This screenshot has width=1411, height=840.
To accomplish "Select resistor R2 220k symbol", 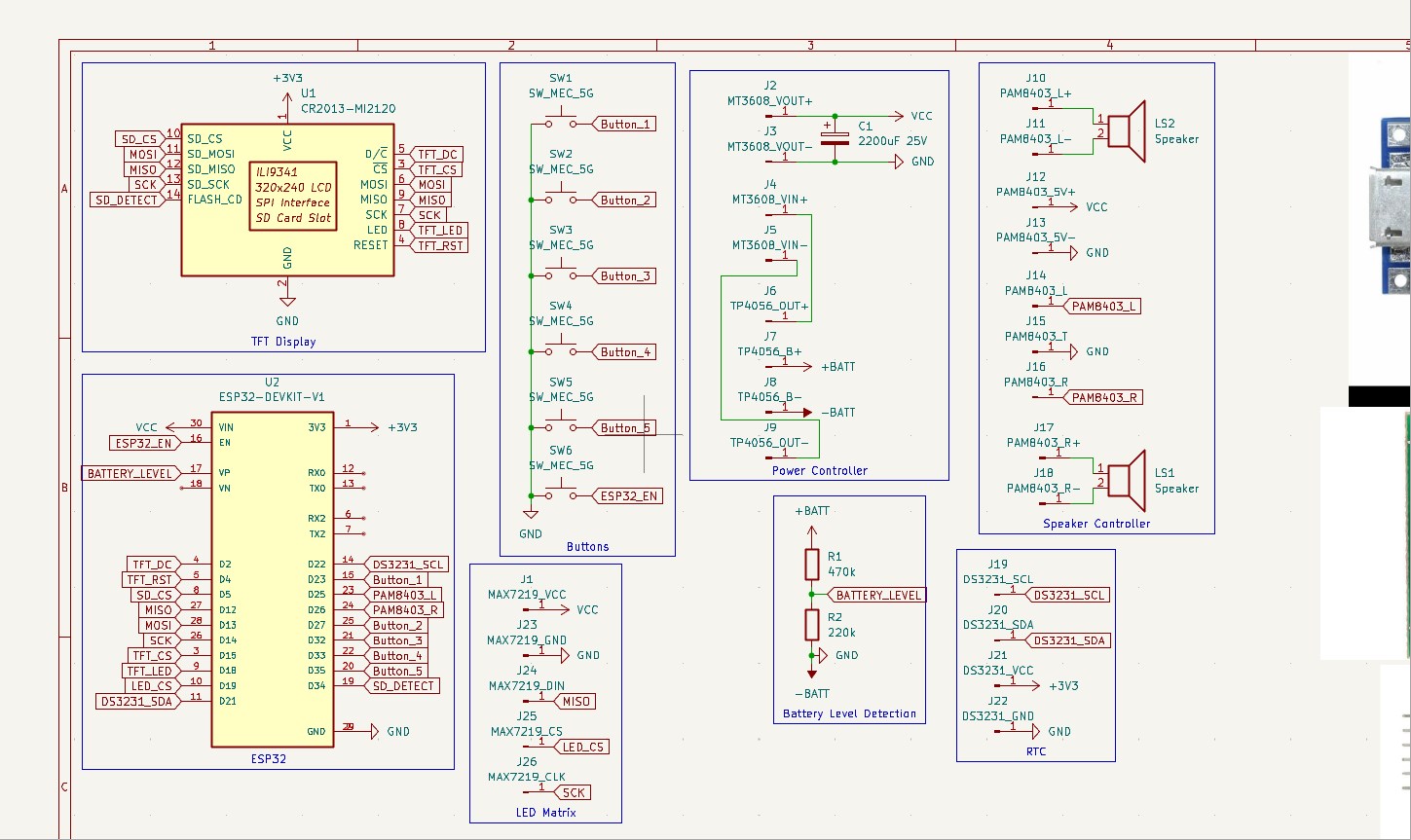I will [812, 625].
